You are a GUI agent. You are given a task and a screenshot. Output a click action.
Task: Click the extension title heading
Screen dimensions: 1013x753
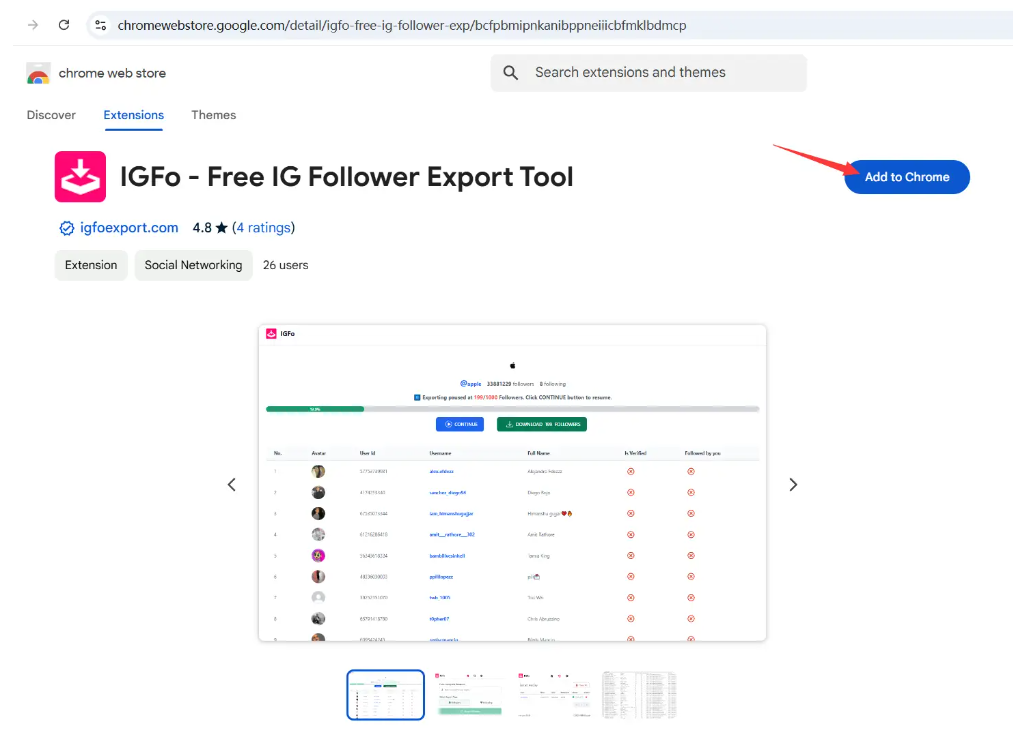point(346,177)
